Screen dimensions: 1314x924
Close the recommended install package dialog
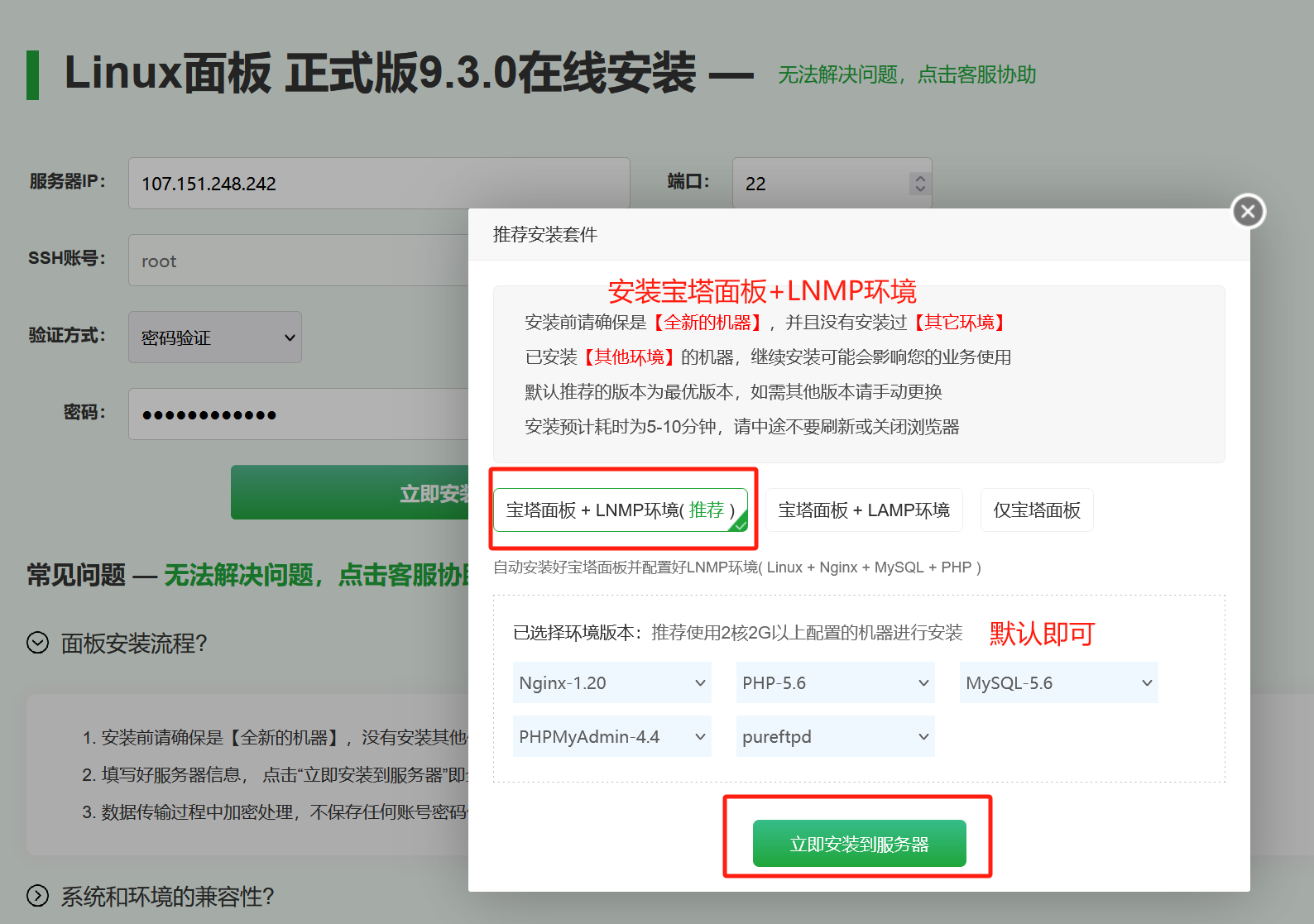[1249, 212]
